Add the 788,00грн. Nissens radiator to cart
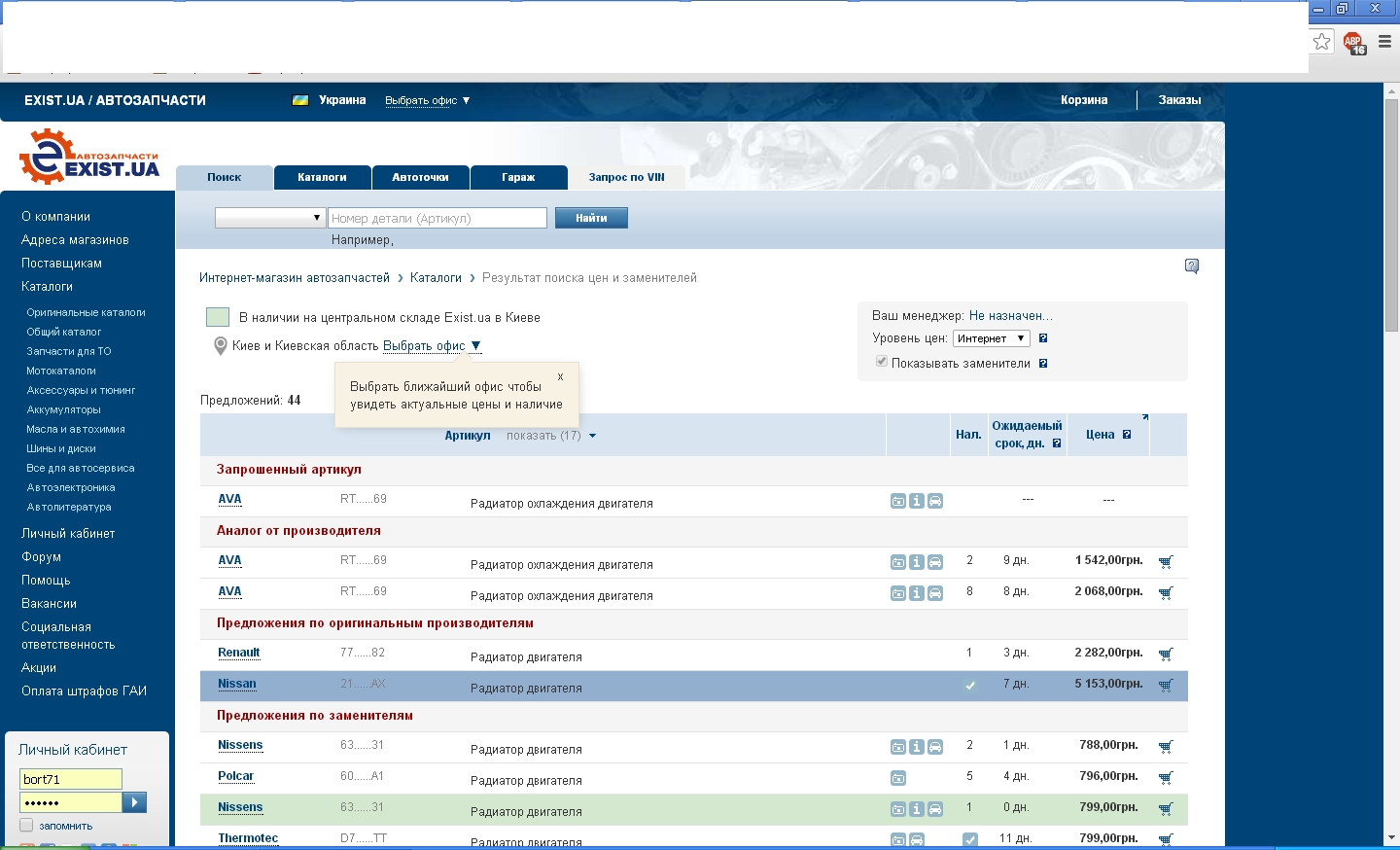Screen dimensions: 1400x850 coord(1166,747)
